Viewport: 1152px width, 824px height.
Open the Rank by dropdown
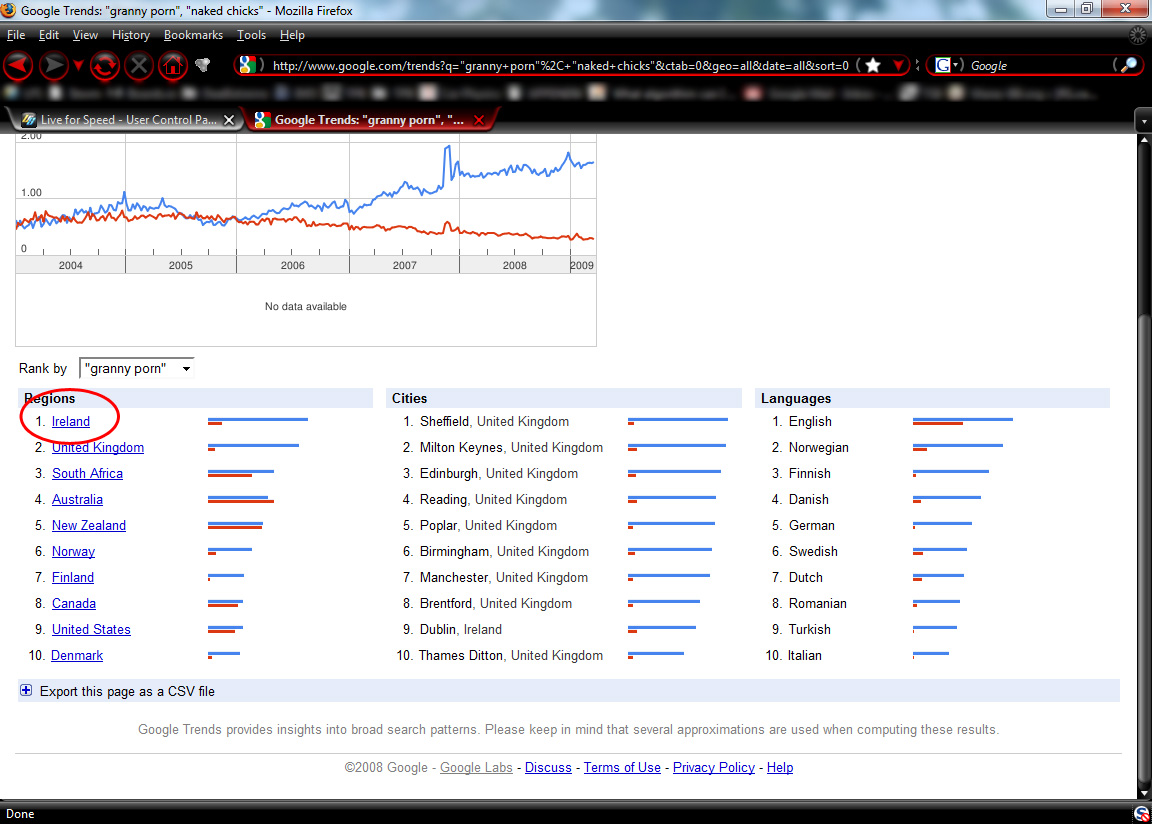click(137, 368)
